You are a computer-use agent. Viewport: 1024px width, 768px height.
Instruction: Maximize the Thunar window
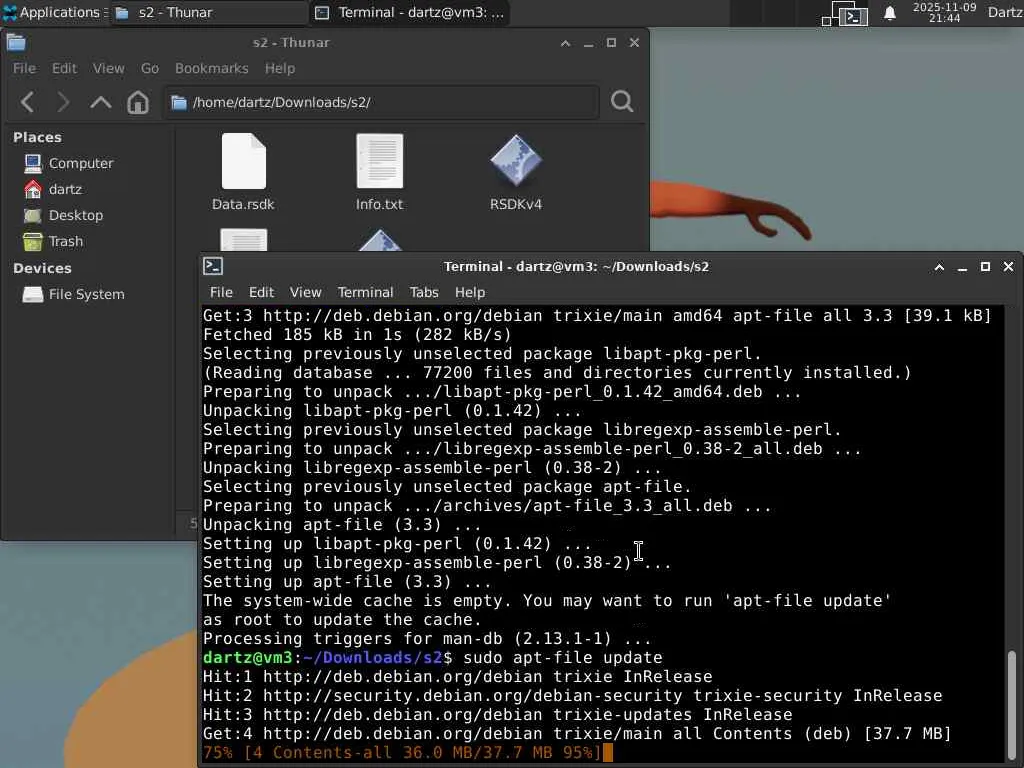click(611, 42)
